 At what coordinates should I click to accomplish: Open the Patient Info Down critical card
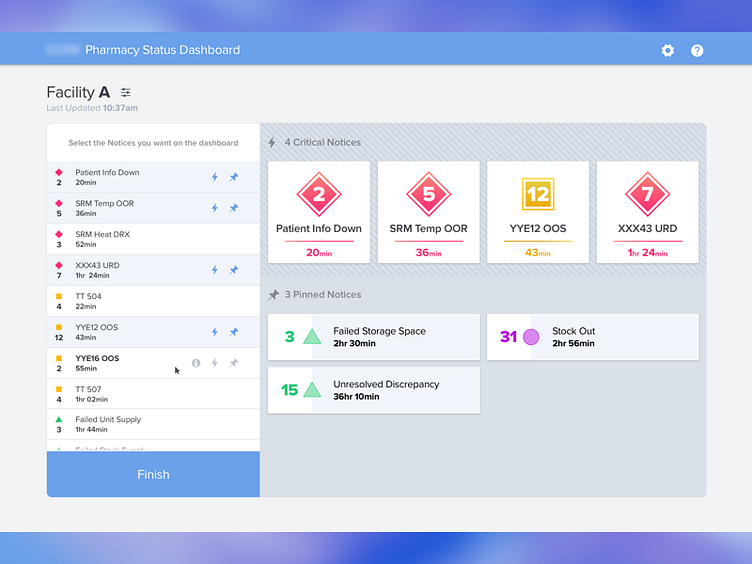pos(319,212)
